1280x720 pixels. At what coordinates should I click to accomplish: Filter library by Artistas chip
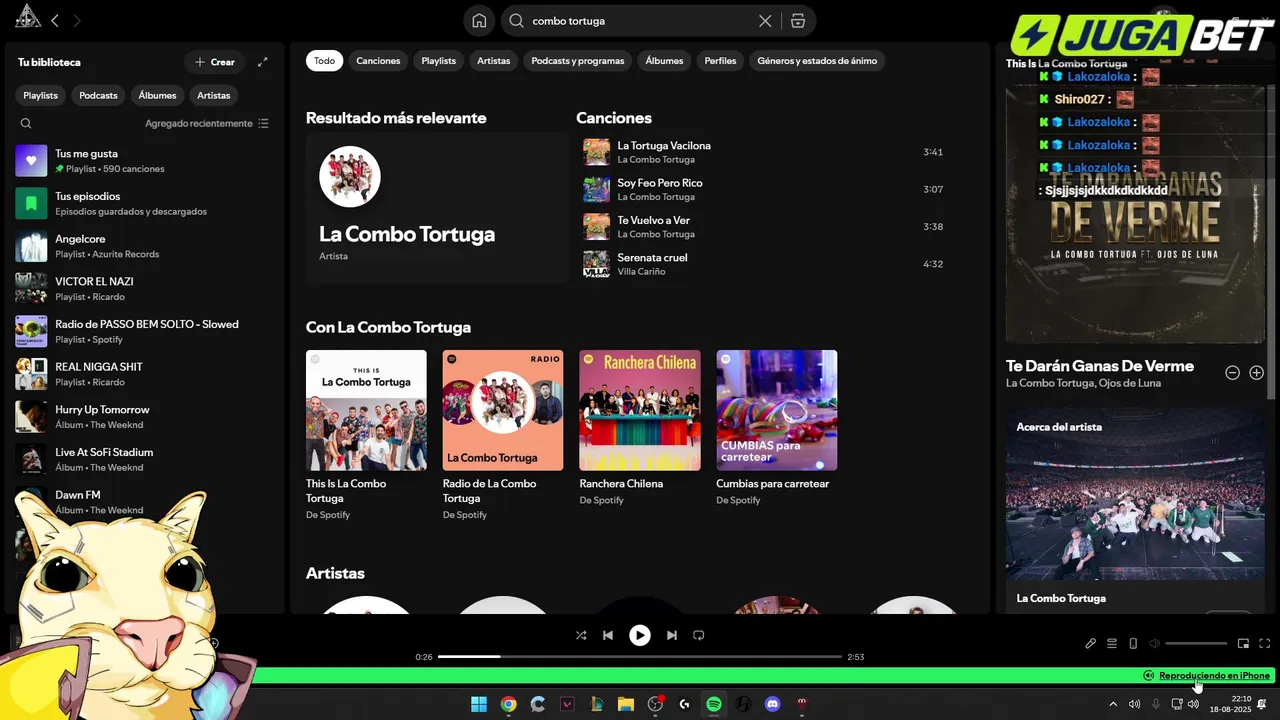[x=214, y=95]
